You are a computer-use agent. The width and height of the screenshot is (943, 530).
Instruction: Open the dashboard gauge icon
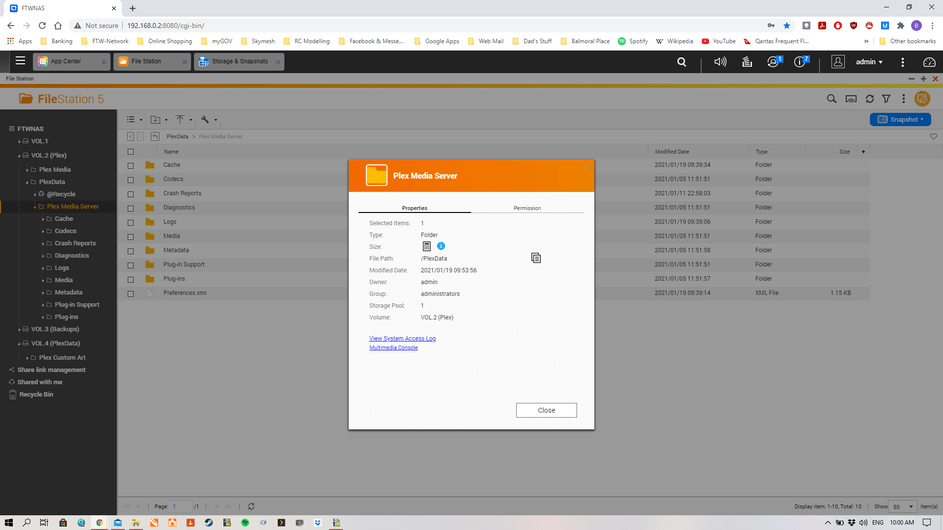pyautogui.click(x=929, y=61)
